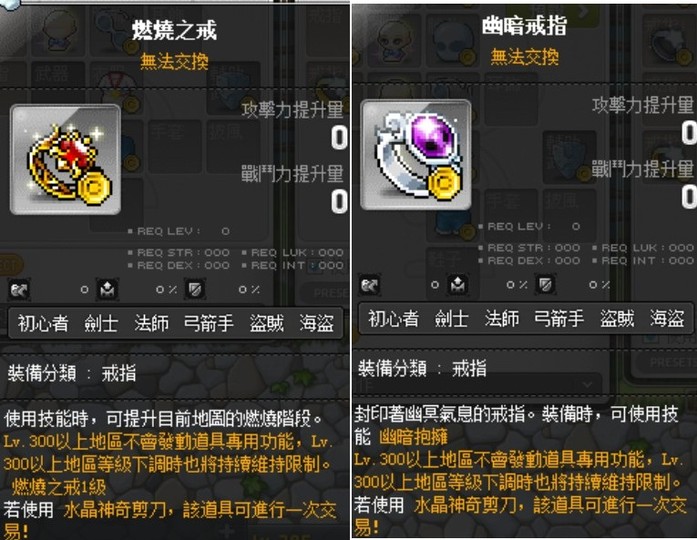Click the star enhancement icon in left tooltip

click(108, 289)
